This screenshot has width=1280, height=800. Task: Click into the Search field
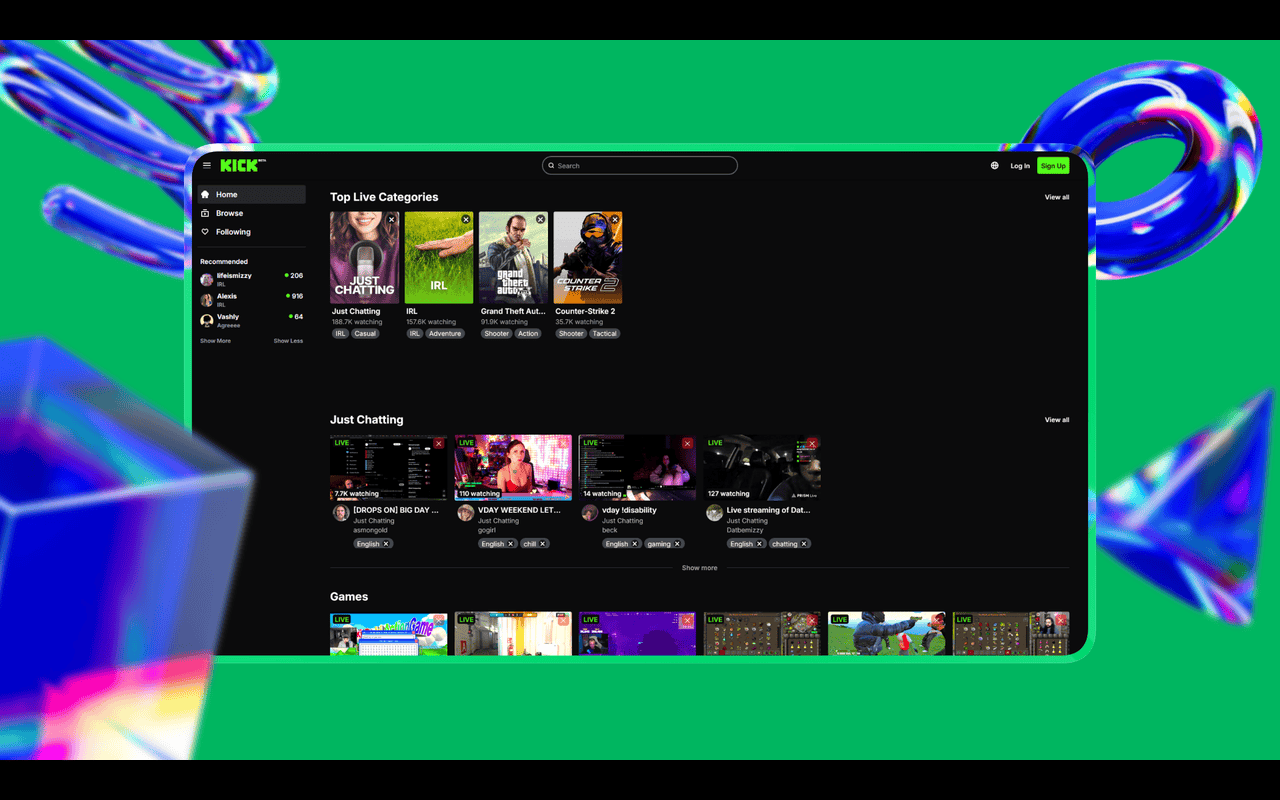pyautogui.click(x=640, y=166)
